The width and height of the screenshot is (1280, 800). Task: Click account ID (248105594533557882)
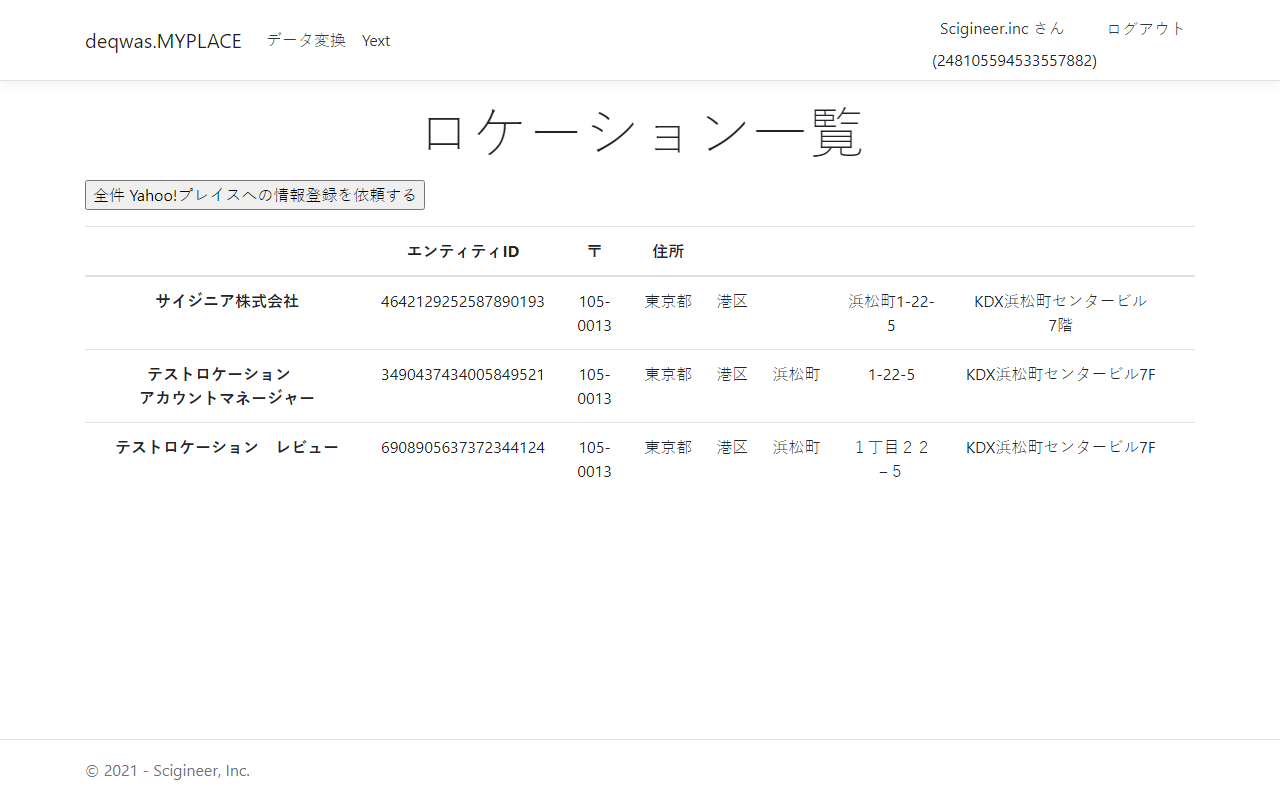[x=1014, y=60]
